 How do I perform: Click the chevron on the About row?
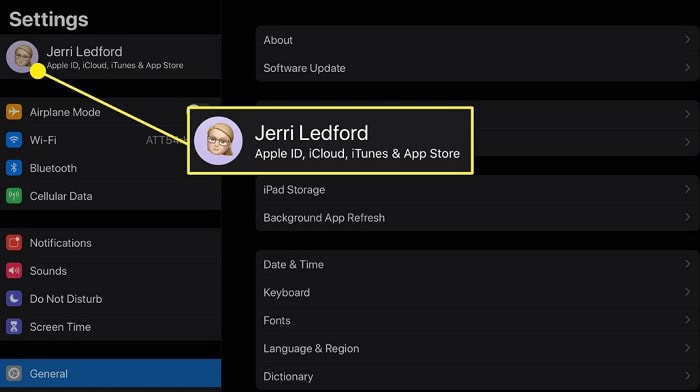click(x=688, y=40)
